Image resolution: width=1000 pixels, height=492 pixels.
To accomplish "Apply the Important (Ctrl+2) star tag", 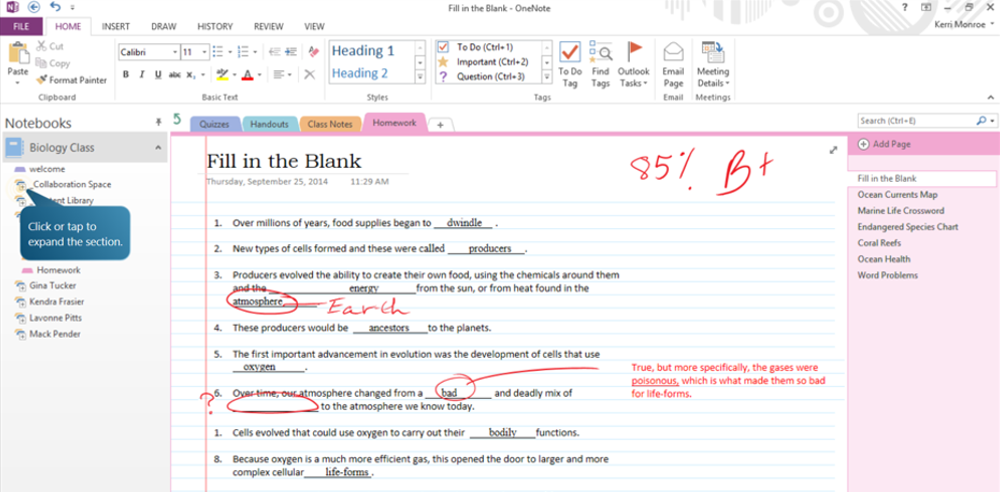I will [x=443, y=61].
